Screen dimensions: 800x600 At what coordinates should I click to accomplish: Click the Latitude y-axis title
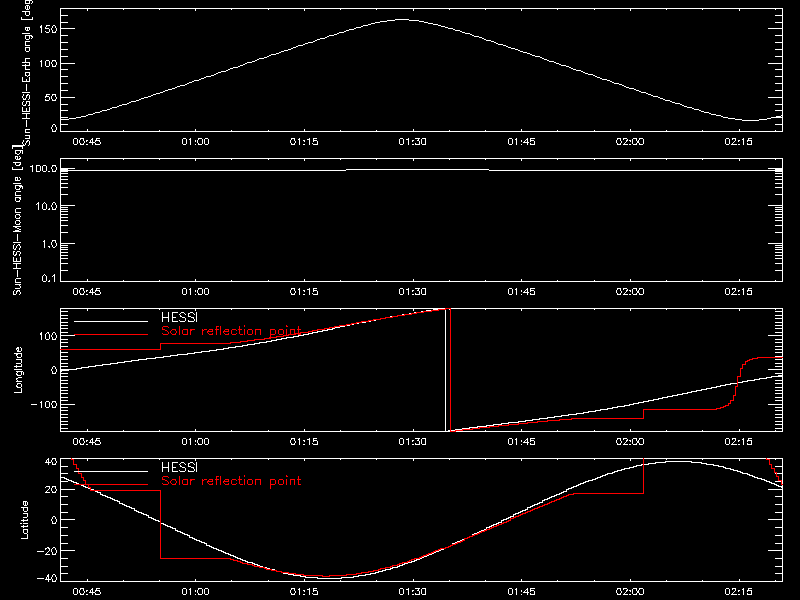tap(24, 520)
